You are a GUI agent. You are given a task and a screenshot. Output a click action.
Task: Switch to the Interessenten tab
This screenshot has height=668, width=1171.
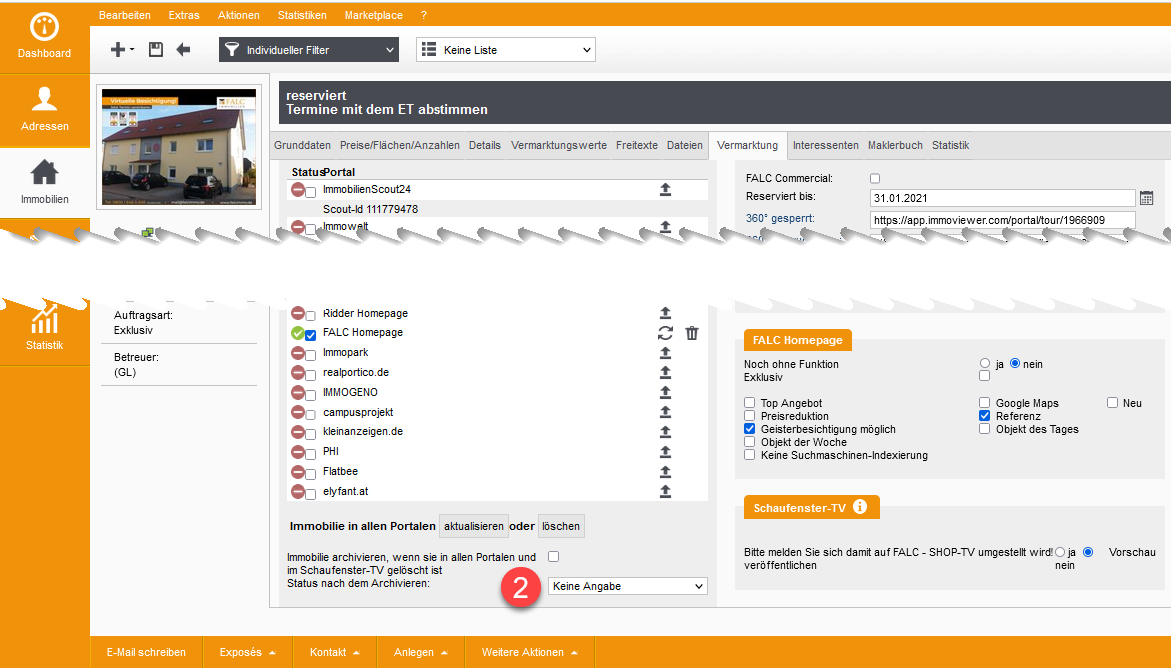(825, 145)
